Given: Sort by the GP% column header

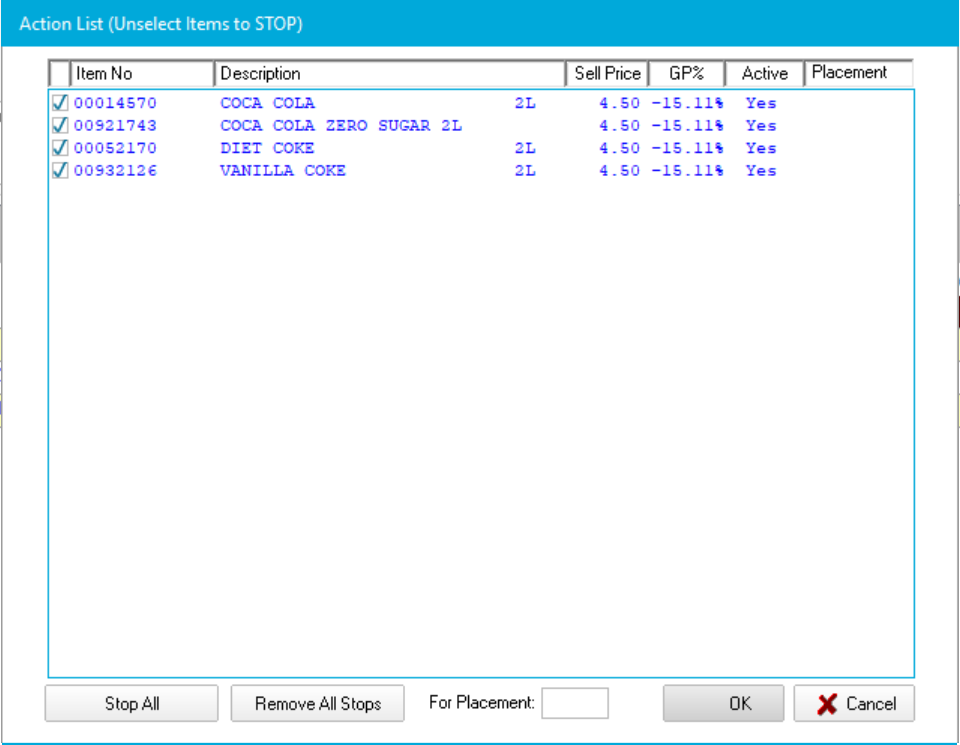Looking at the screenshot, I should click(x=686, y=73).
